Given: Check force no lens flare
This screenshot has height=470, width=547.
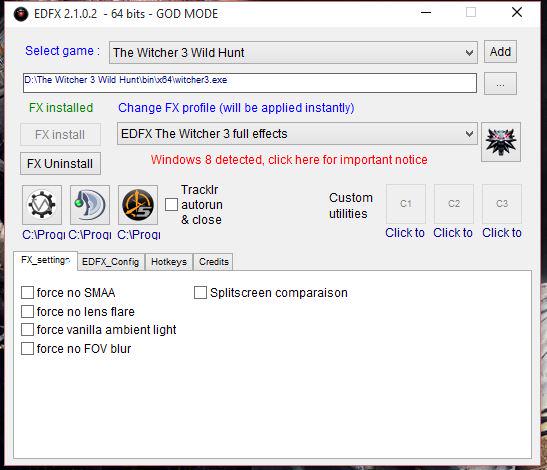Looking at the screenshot, I should pyautogui.click(x=28, y=311).
